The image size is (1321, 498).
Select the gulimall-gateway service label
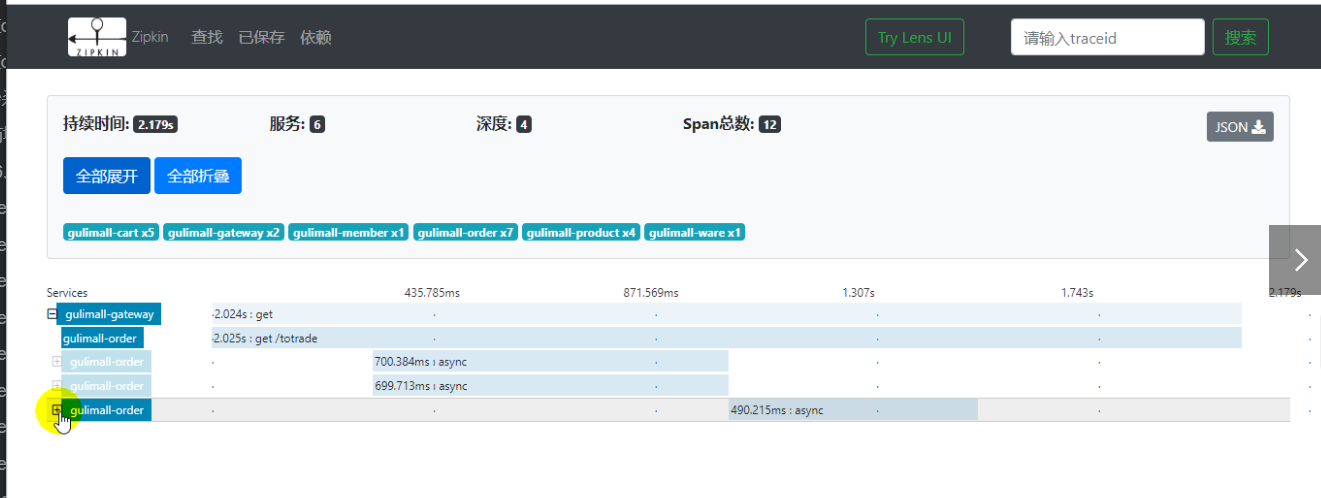click(x=109, y=314)
